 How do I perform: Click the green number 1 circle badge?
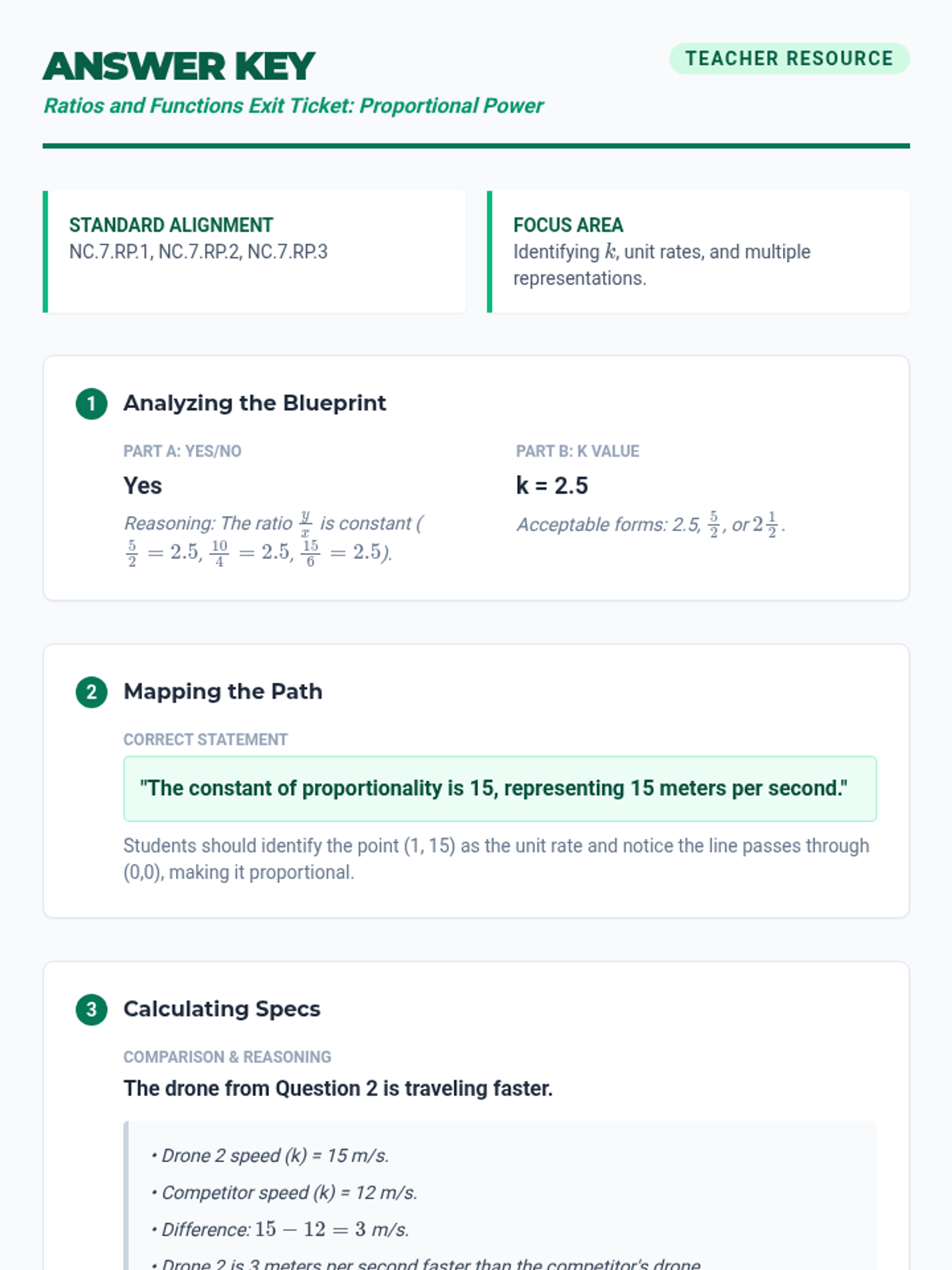point(91,404)
